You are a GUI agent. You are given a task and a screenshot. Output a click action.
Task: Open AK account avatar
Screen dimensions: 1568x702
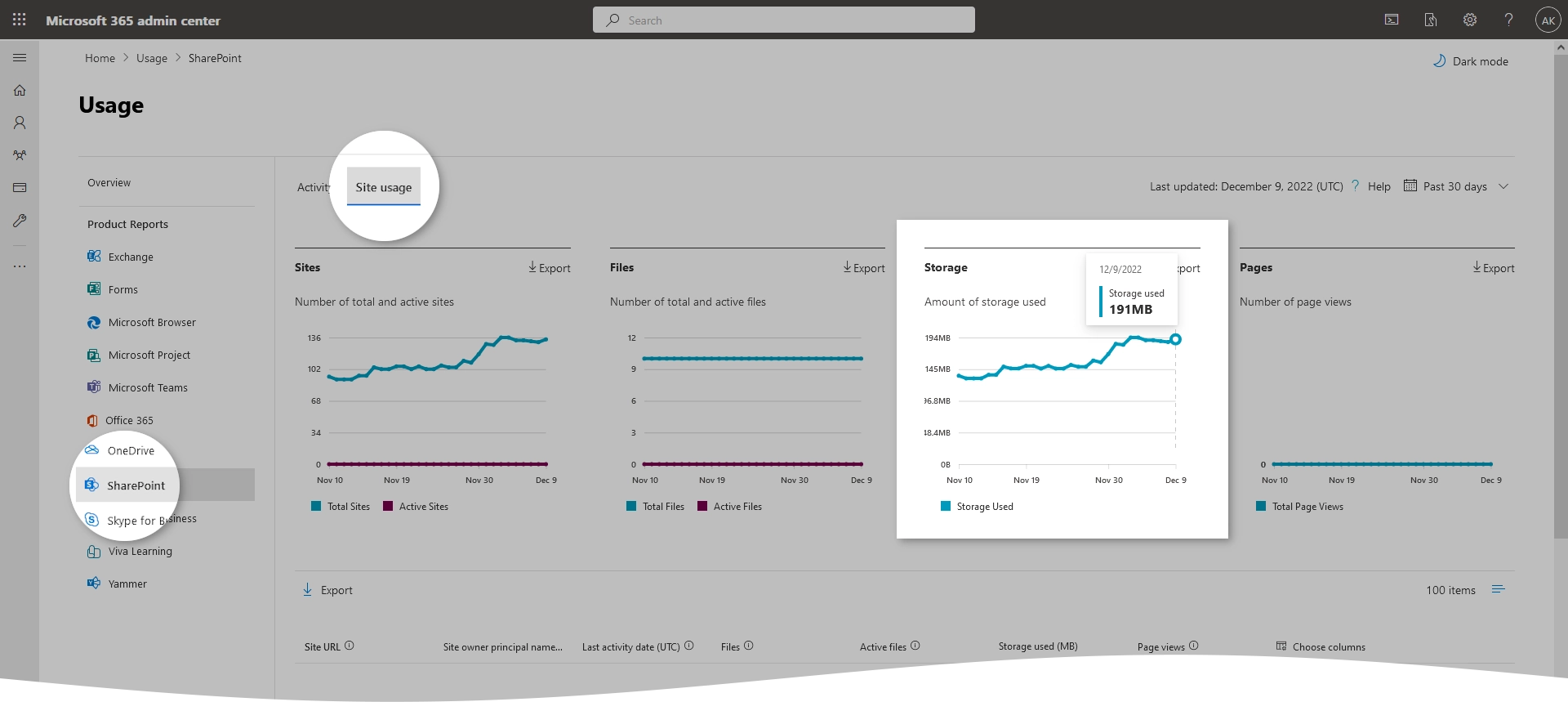pos(1548,20)
